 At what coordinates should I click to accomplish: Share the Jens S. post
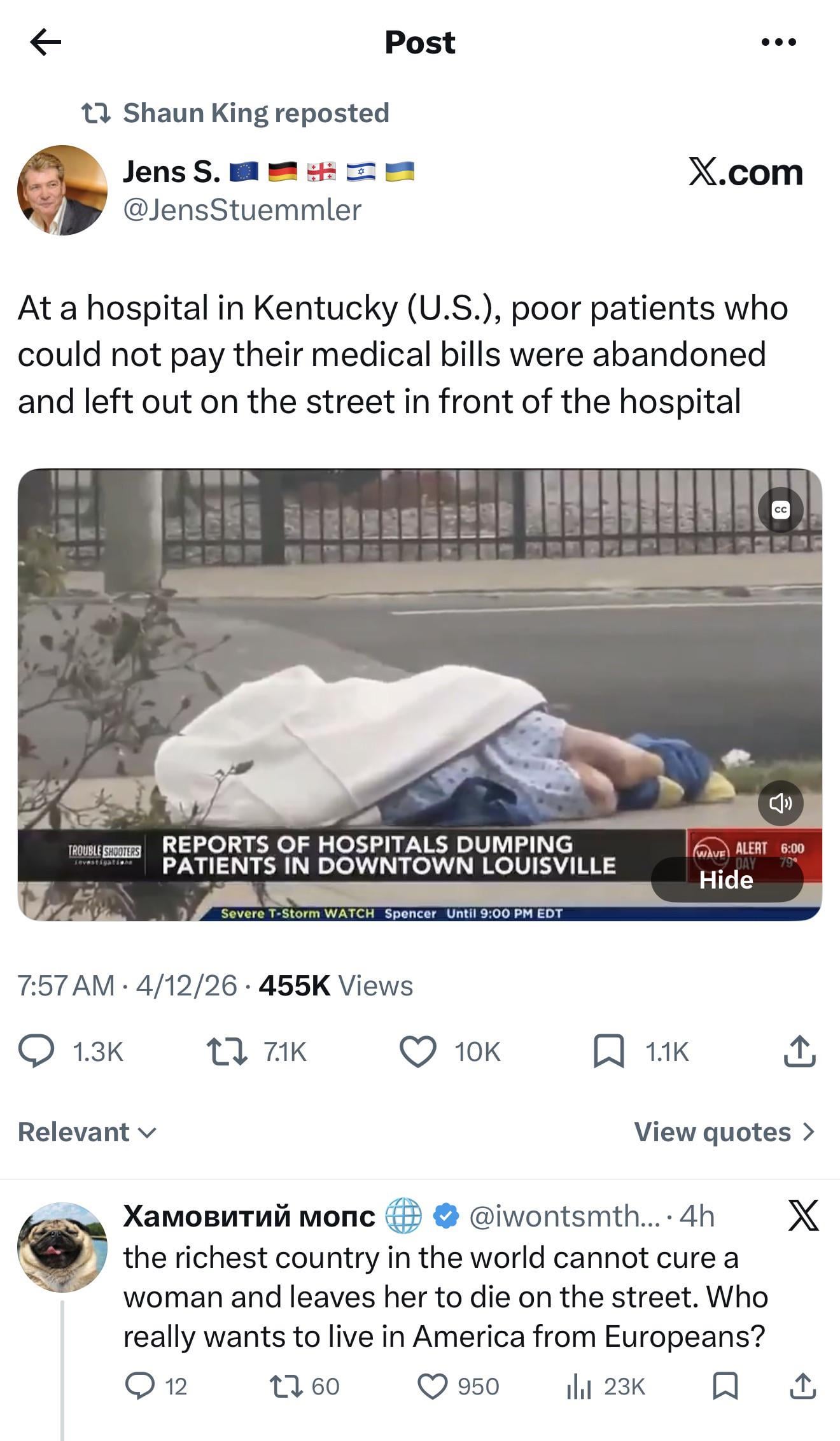point(799,1051)
